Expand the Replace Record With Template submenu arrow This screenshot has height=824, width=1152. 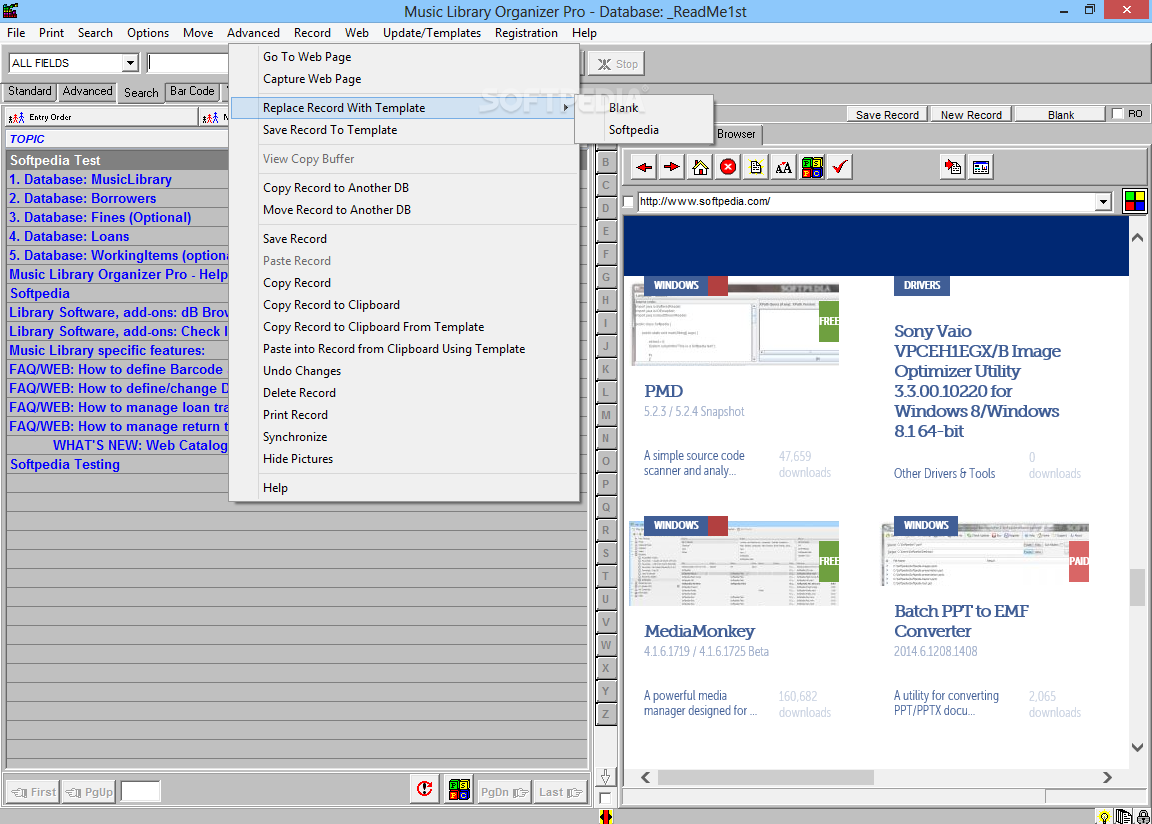point(566,108)
